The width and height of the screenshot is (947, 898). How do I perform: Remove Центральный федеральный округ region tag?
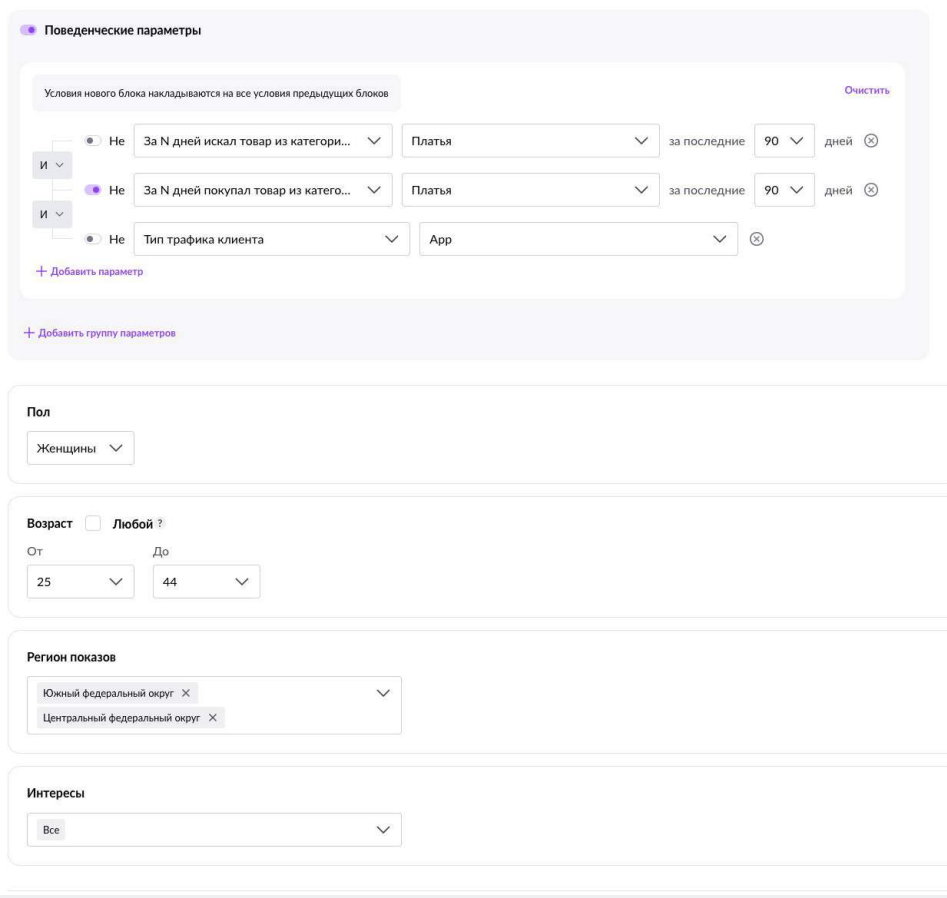[x=212, y=718]
